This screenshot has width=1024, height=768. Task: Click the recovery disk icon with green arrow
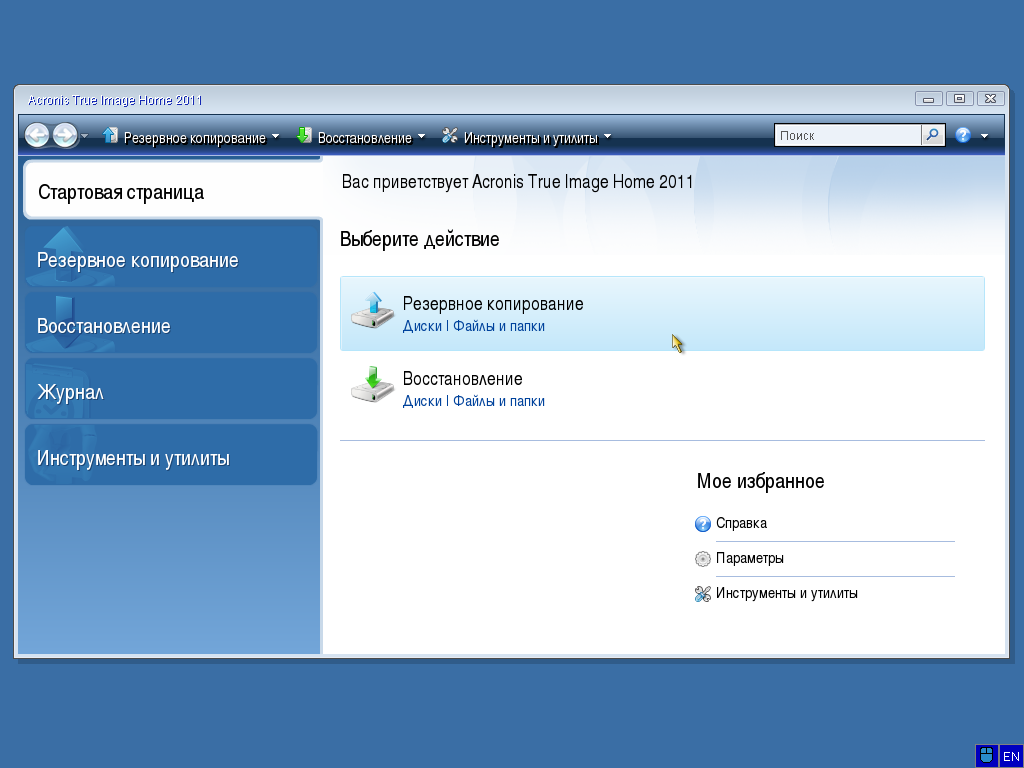click(x=372, y=385)
